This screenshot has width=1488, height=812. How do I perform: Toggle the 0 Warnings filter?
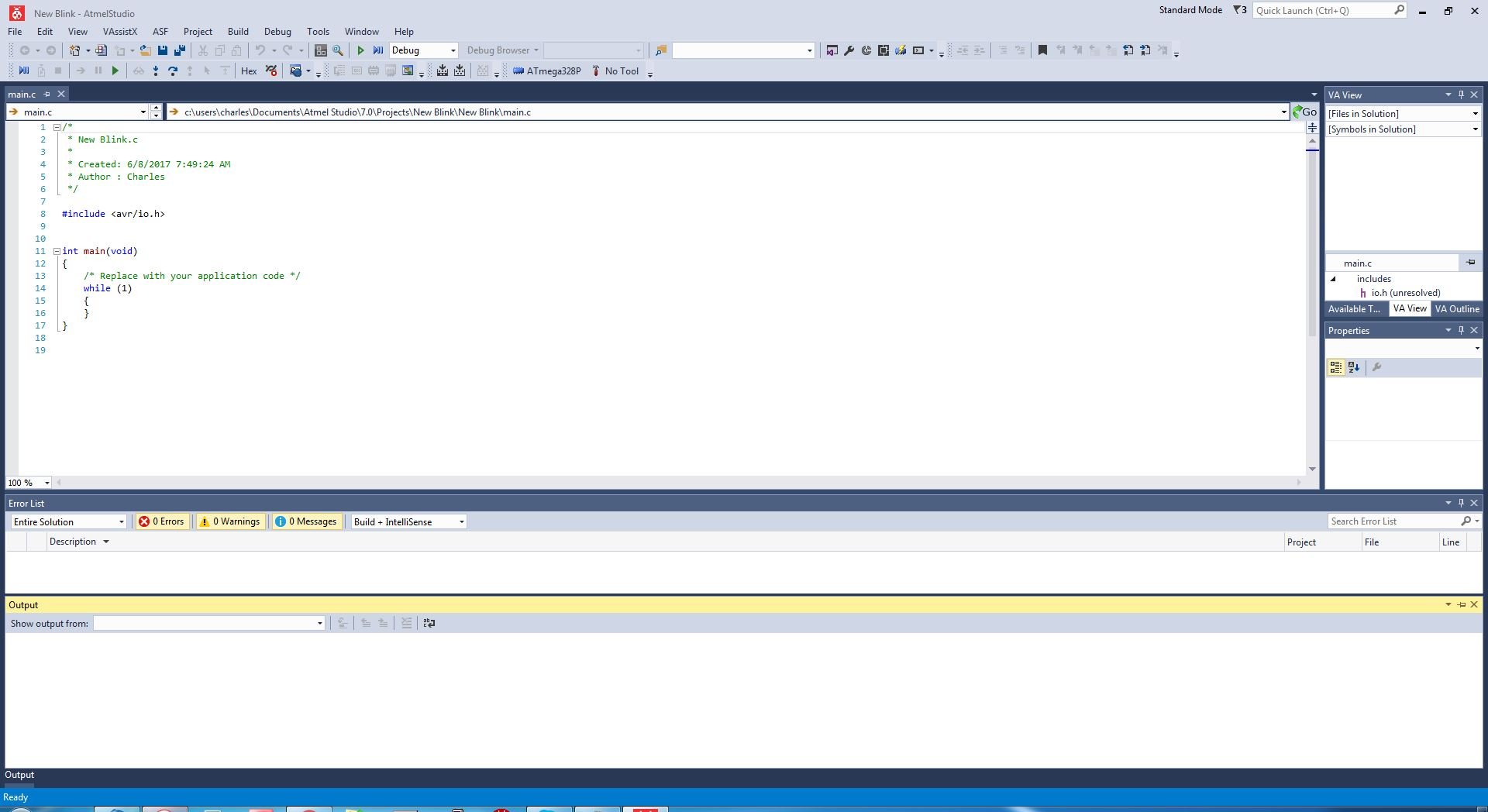[230, 521]
